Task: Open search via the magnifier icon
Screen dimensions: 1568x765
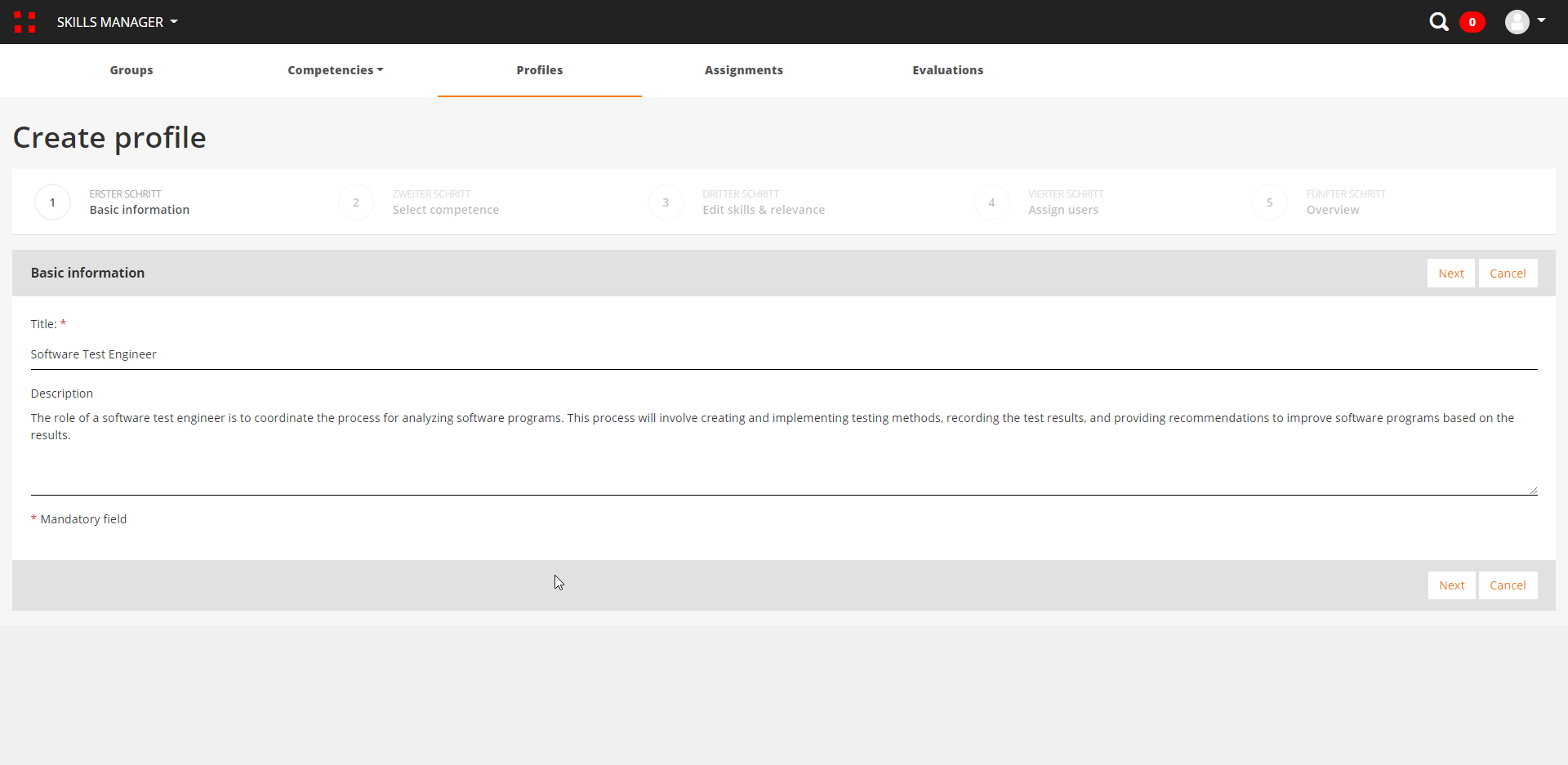Action: click(x=1438, y=22)
